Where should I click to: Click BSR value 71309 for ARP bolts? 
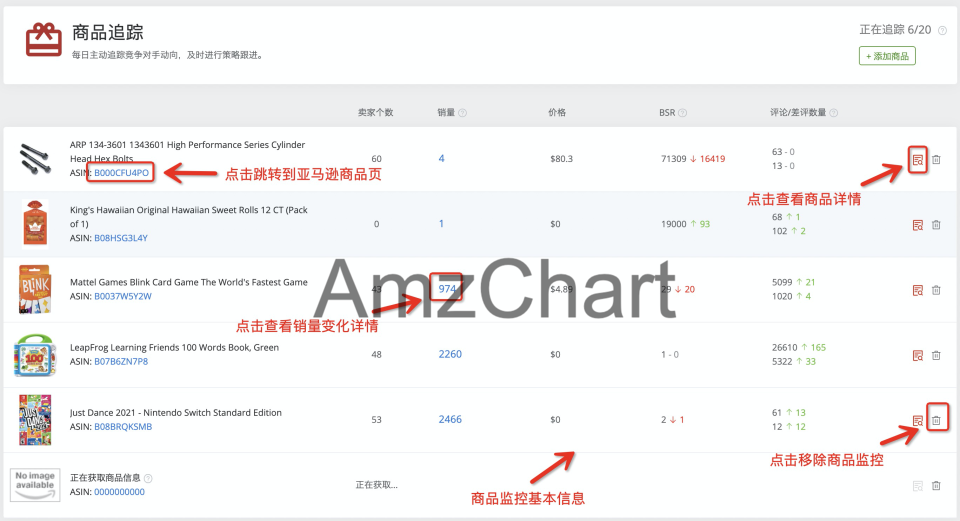click(673, 159)
